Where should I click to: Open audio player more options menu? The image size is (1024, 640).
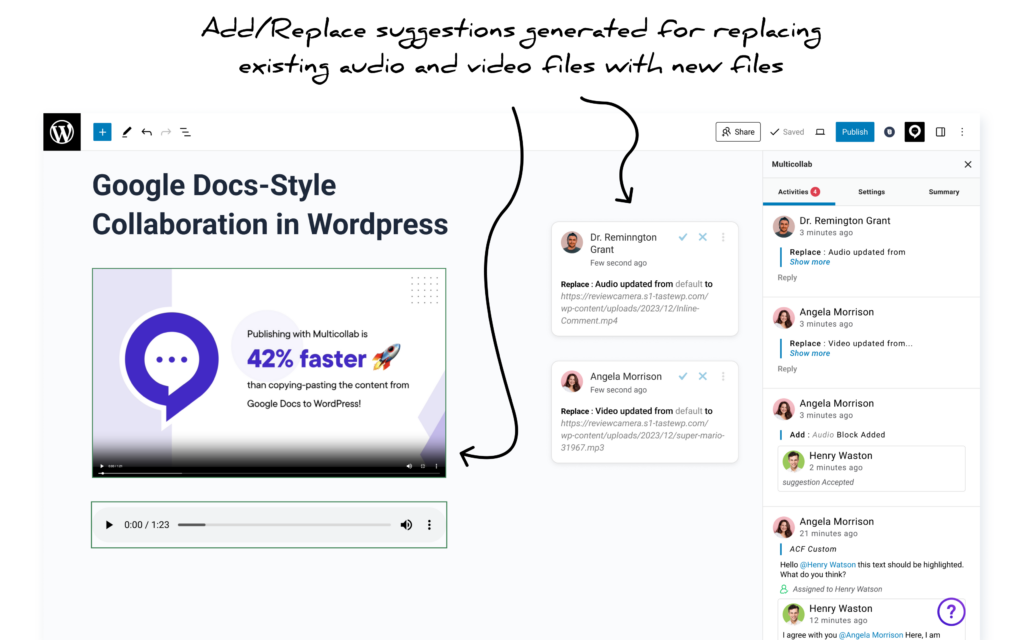pos(429,524)
